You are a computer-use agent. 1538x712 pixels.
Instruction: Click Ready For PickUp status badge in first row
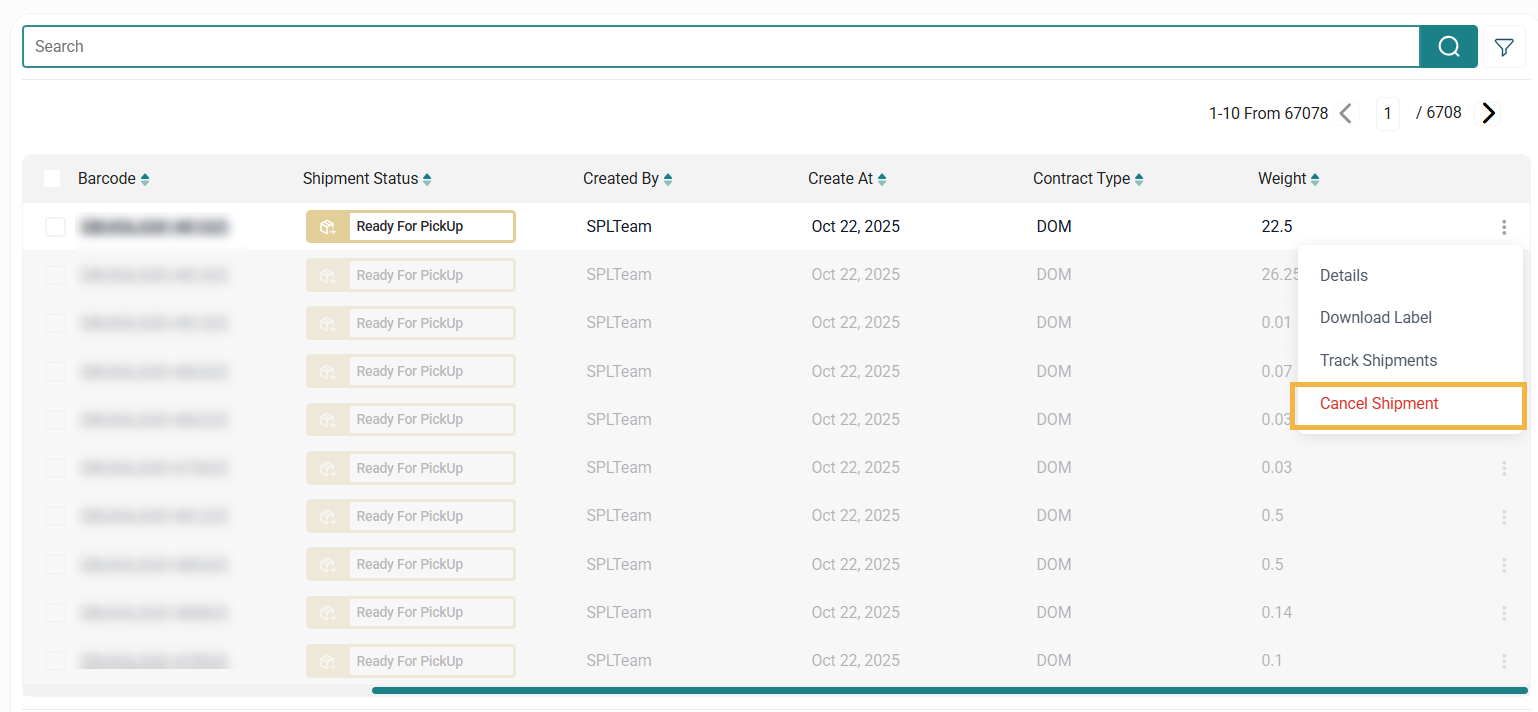tap(410, 227)
